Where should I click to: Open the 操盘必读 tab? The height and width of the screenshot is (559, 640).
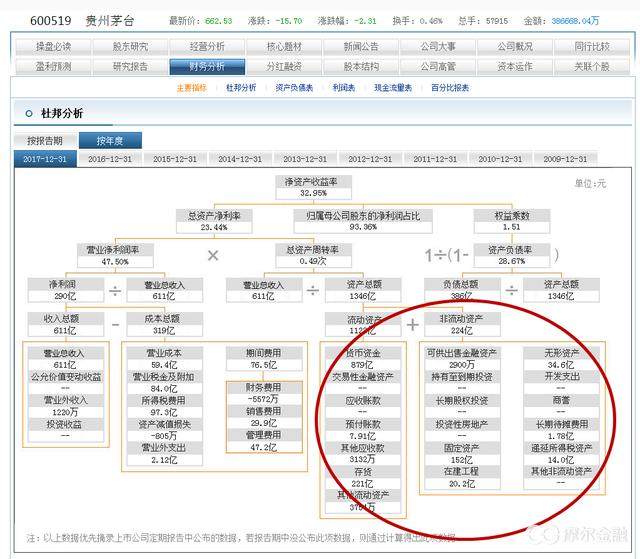coord(53,46)
